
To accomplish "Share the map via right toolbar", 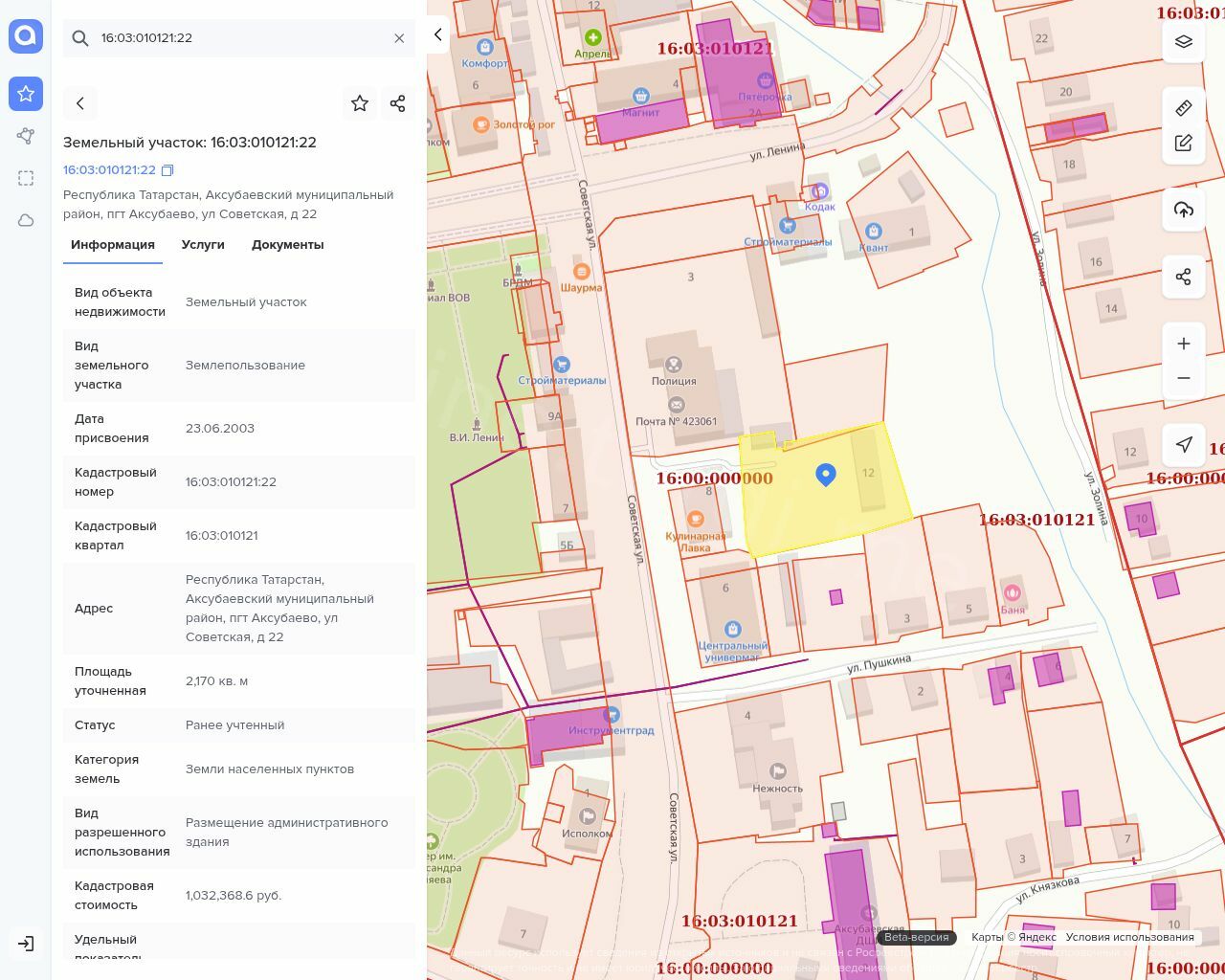I will coord(1184,277).
